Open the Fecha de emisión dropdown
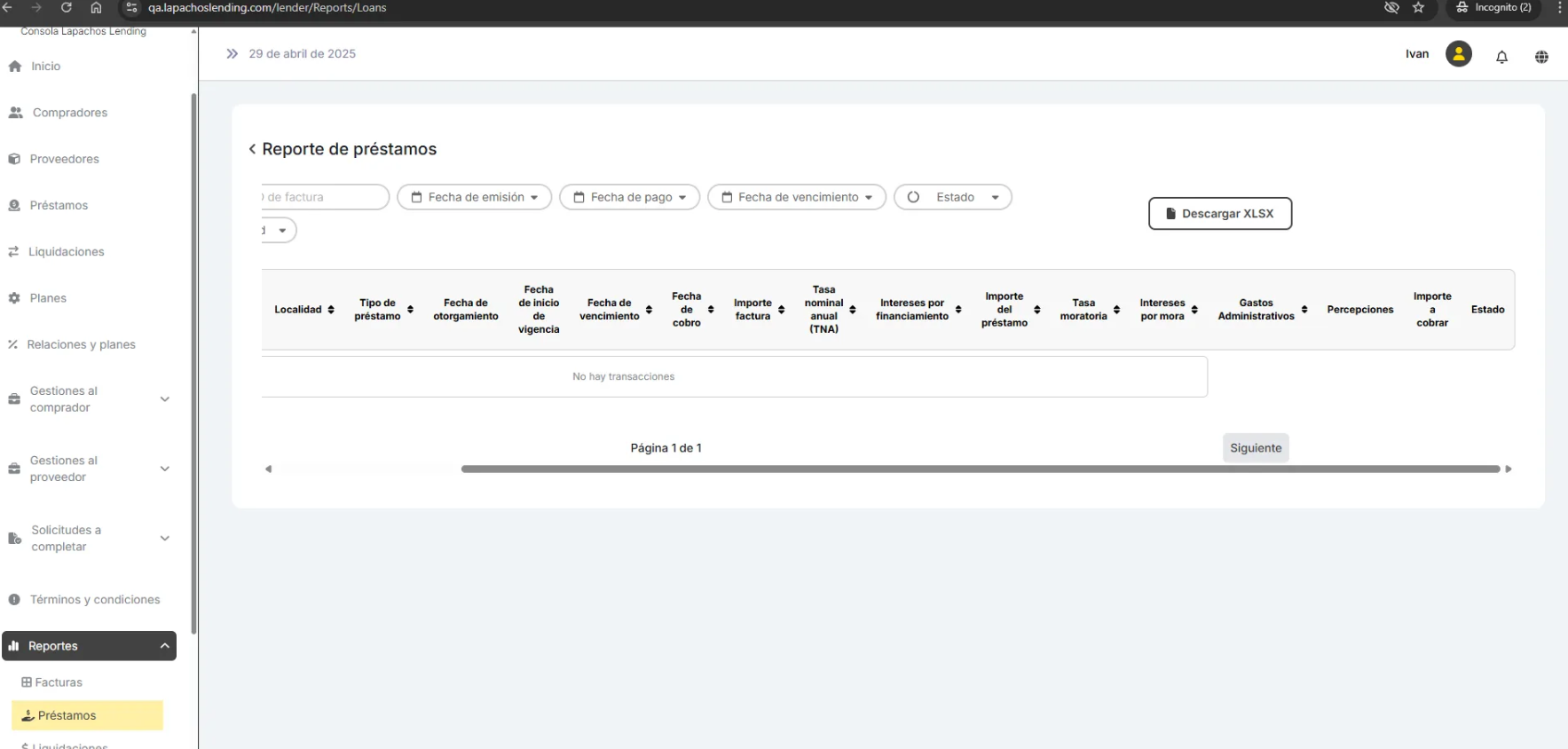 (x=474, y=197)
